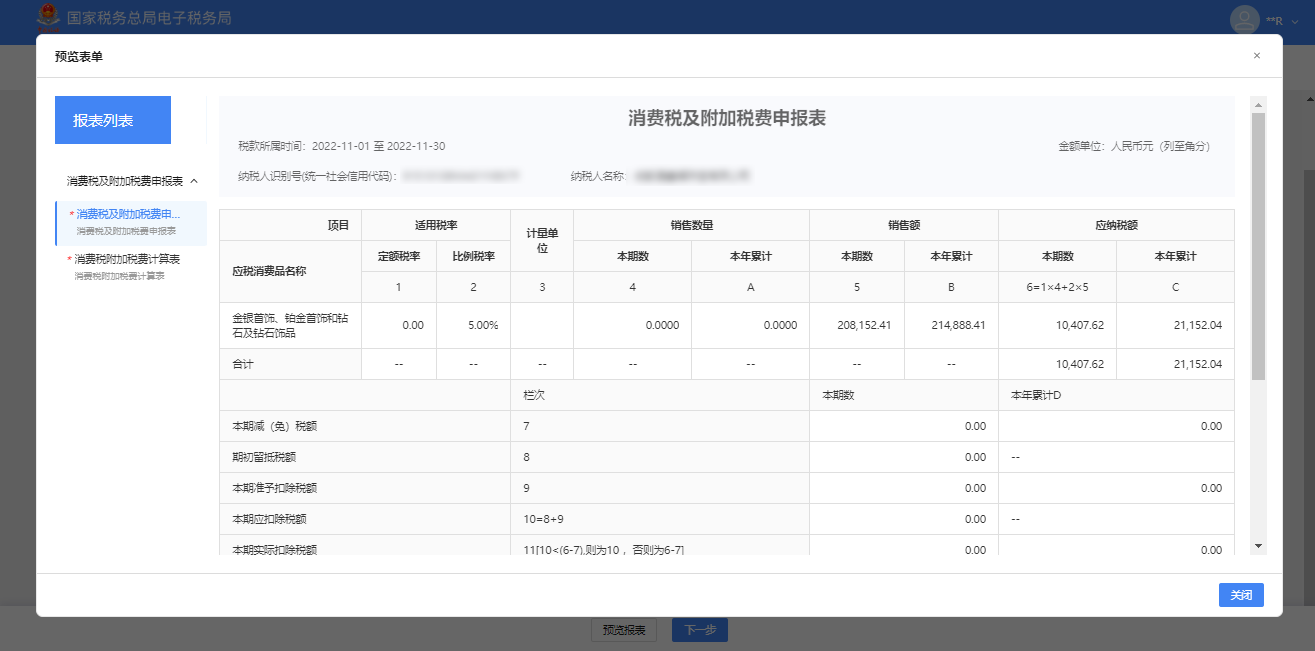The width and height of the screenshot is (1315, 651).
Task: Click the 5.00% 比例税率 cell
Action: point(473,325)
